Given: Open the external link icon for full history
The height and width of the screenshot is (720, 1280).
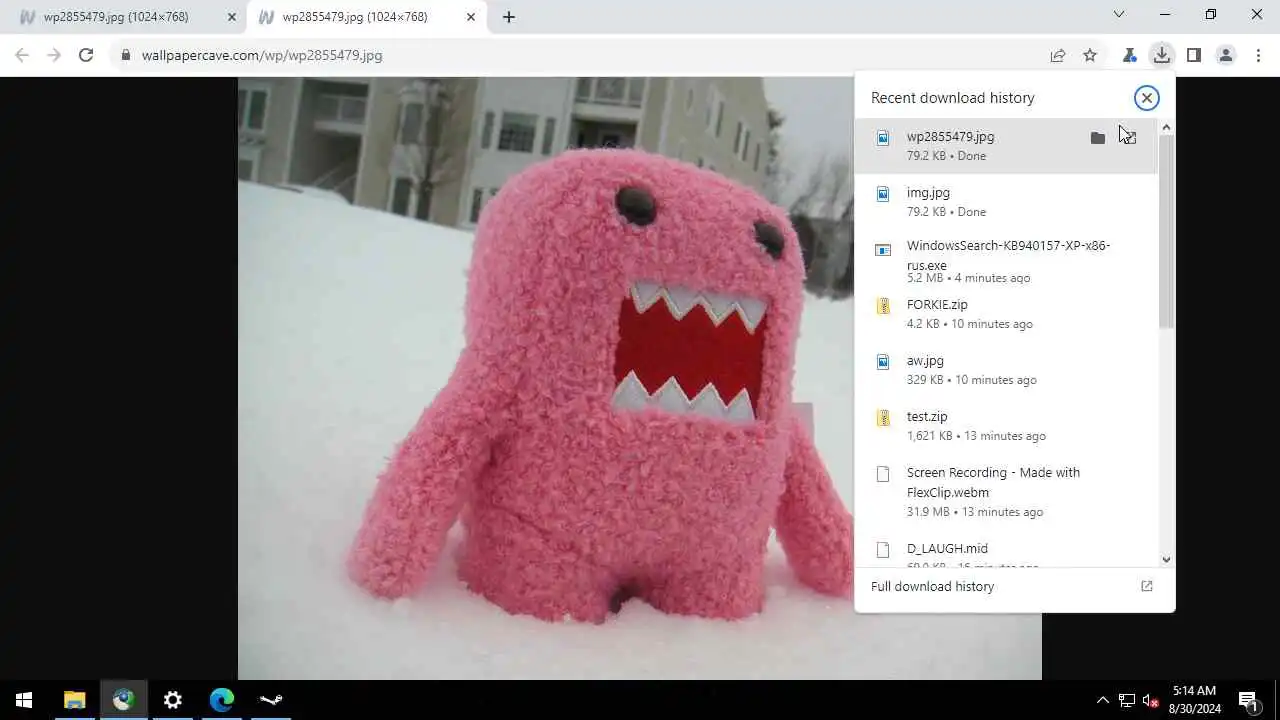Looking at the screenshot, I should (x=1147, y=587).
